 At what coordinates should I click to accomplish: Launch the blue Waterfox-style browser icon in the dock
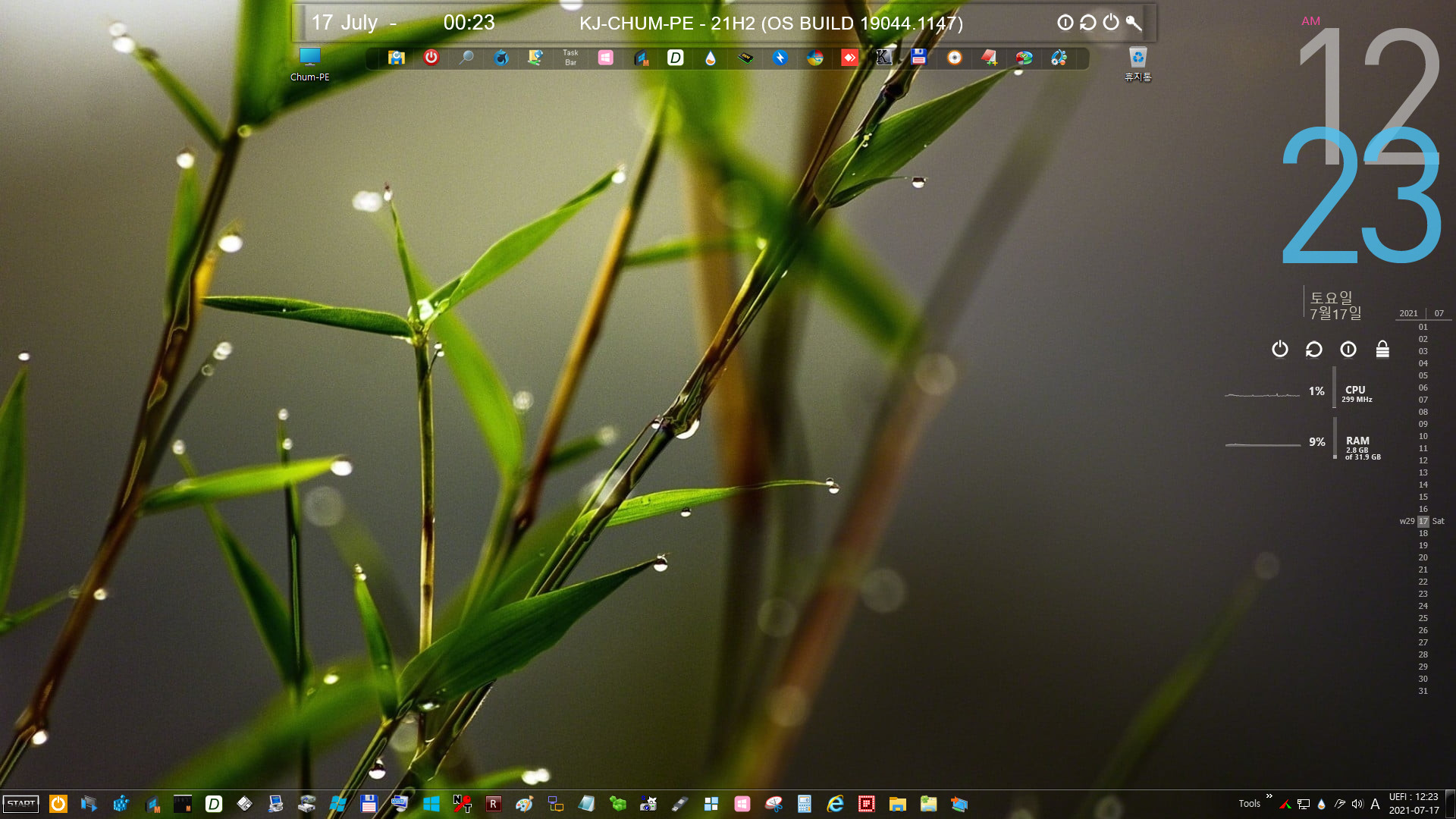coord(501,58)
